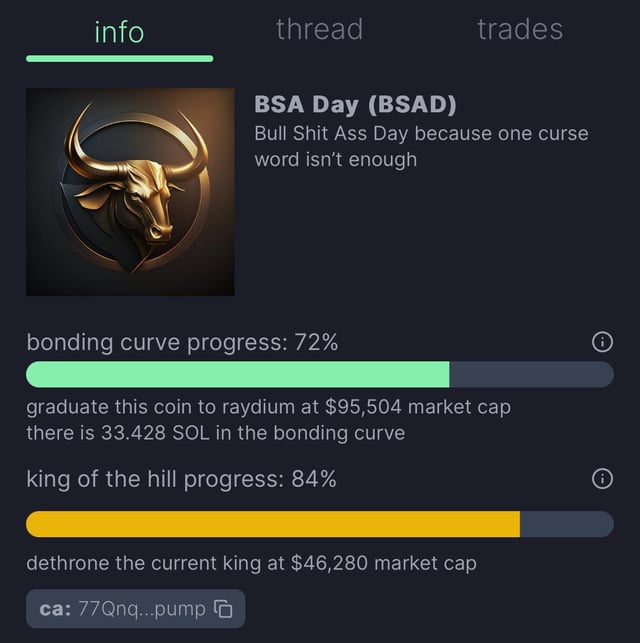640x643 pixels.
Task: Tap the green underline beneath info tab
Action: pyautogui.click(x=119, y=58)
